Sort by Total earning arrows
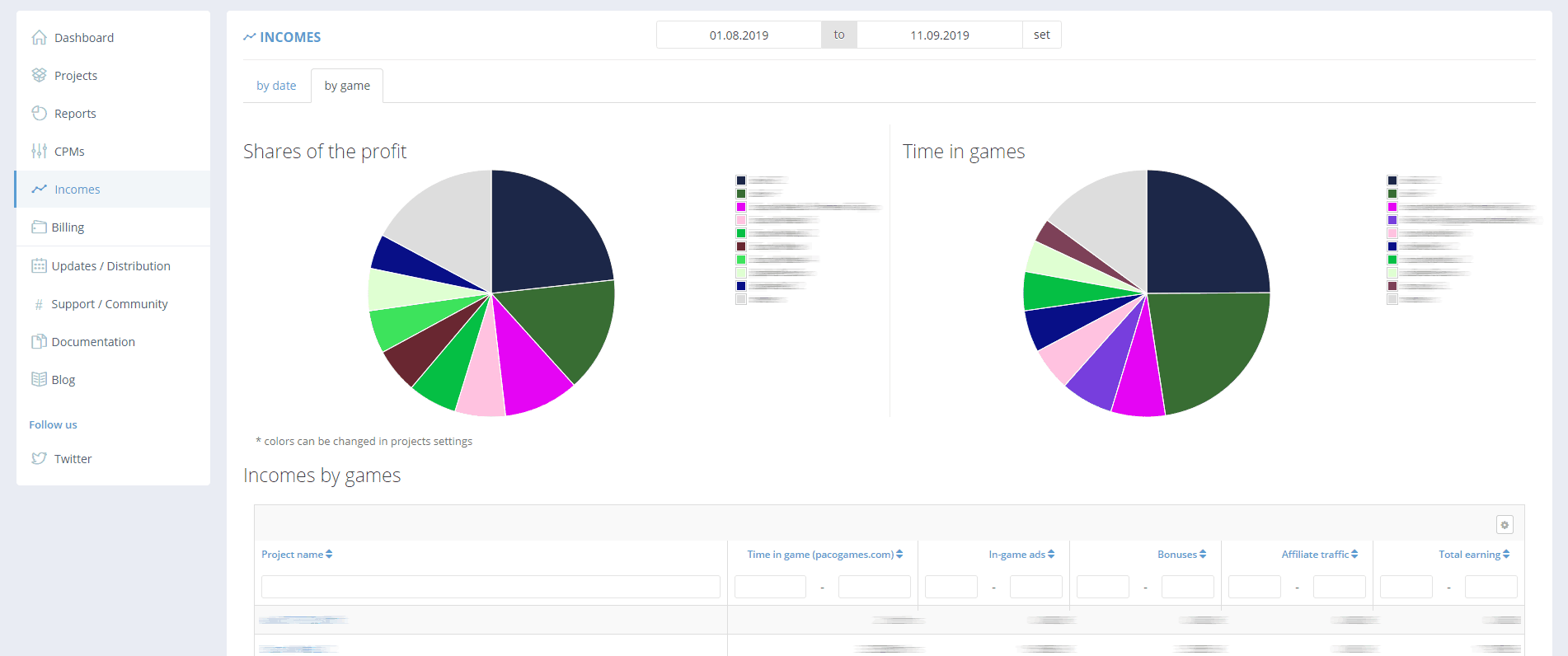This screenshot has height=656, width=1568. (1506, 555)
